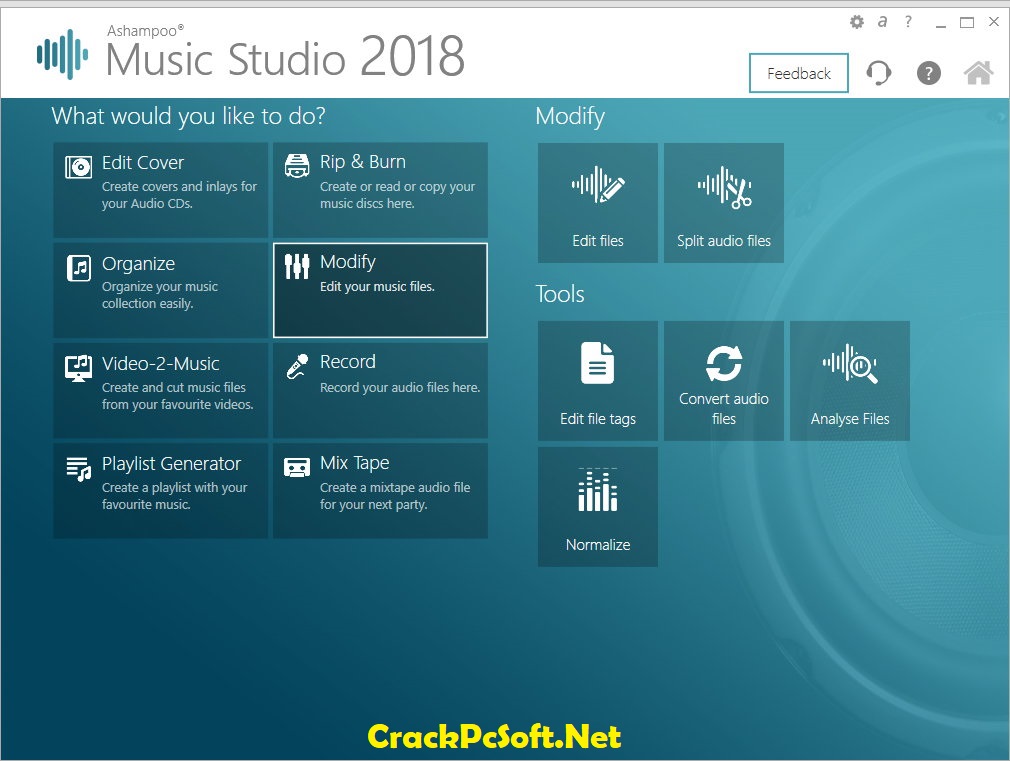Close the Music Studio window
The width and height of the screenshot is (1010, 761).
click(994, 22)
